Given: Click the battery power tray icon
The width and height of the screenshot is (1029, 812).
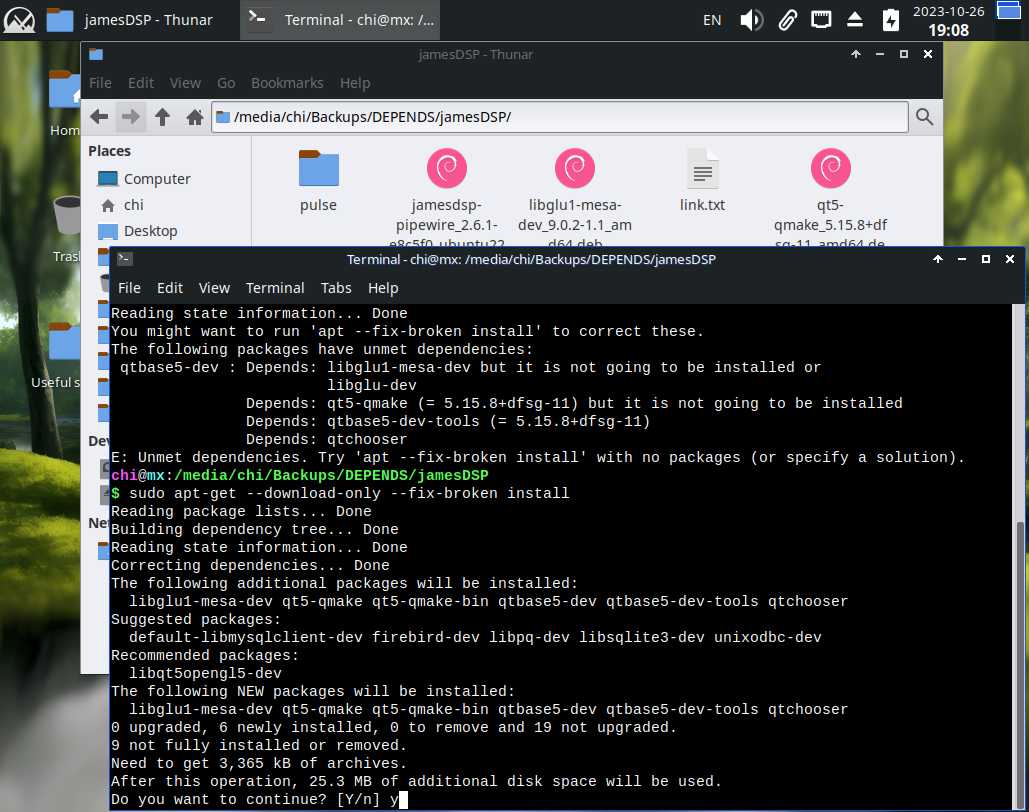Looking at the screenshot, I should [891, 20].
